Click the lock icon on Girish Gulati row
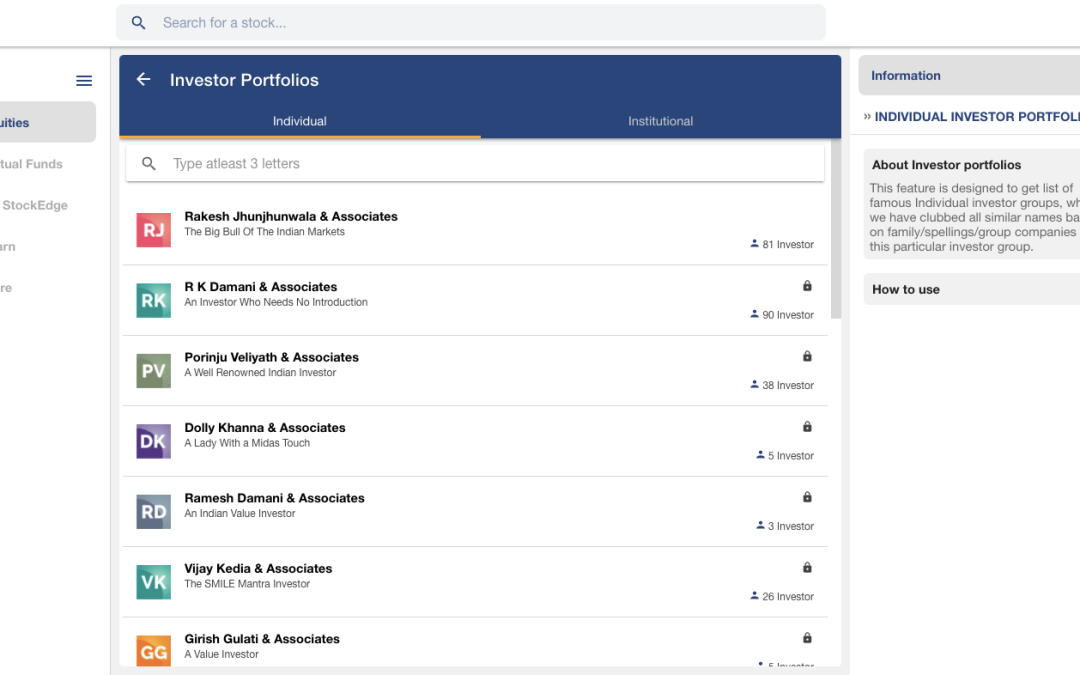Screen dimensions: 1080x675 tap(807, 638)
